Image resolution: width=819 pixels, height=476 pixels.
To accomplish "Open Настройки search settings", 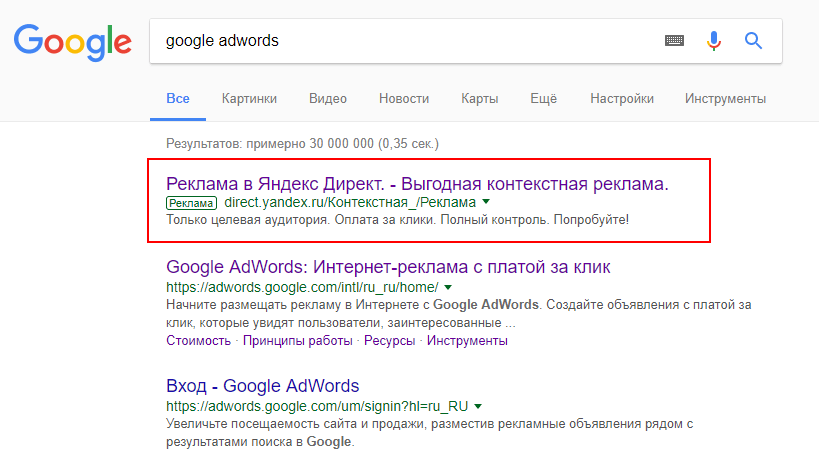I will 622,99.
